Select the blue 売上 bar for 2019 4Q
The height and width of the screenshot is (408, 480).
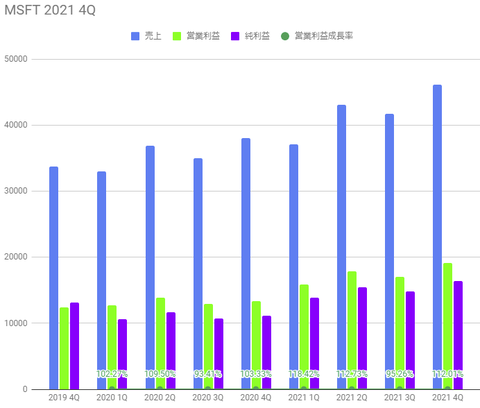54,278
